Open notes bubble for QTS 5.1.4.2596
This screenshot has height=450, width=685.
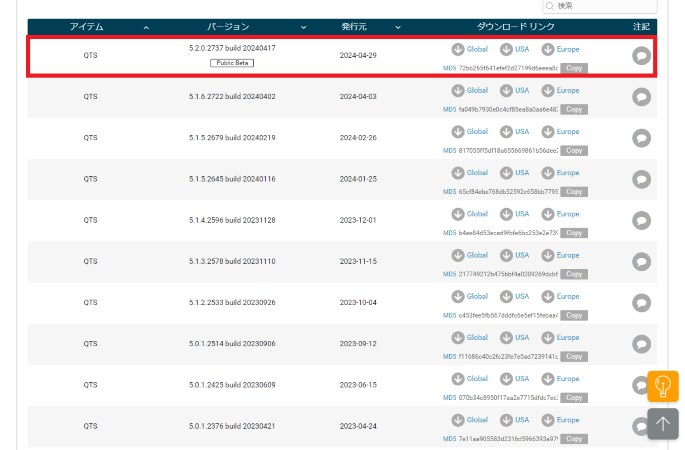[641, 221]
